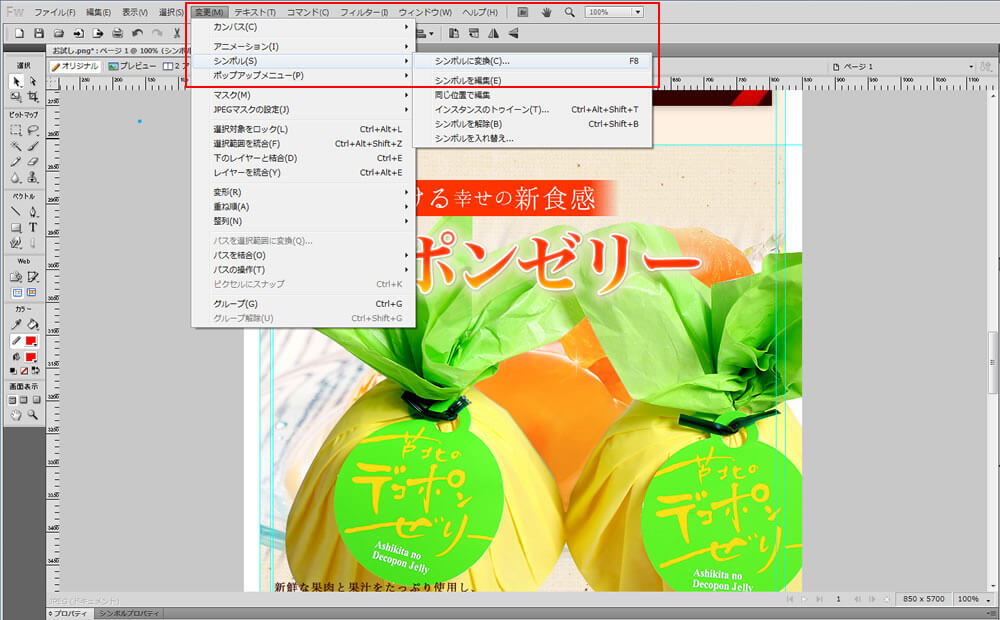
Task: Select the Crop tool
Action: coord(32,97)
